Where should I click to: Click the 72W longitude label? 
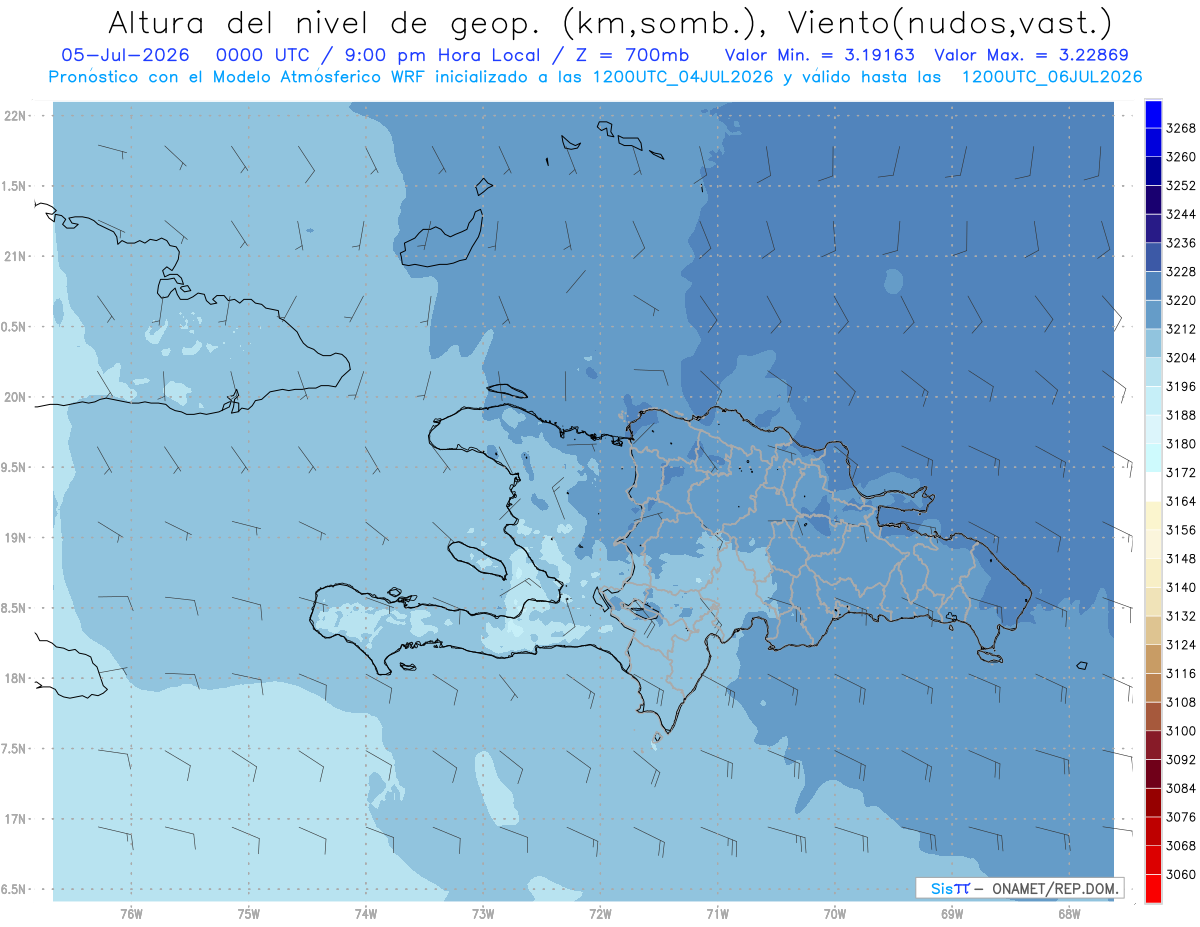point(600,913)
